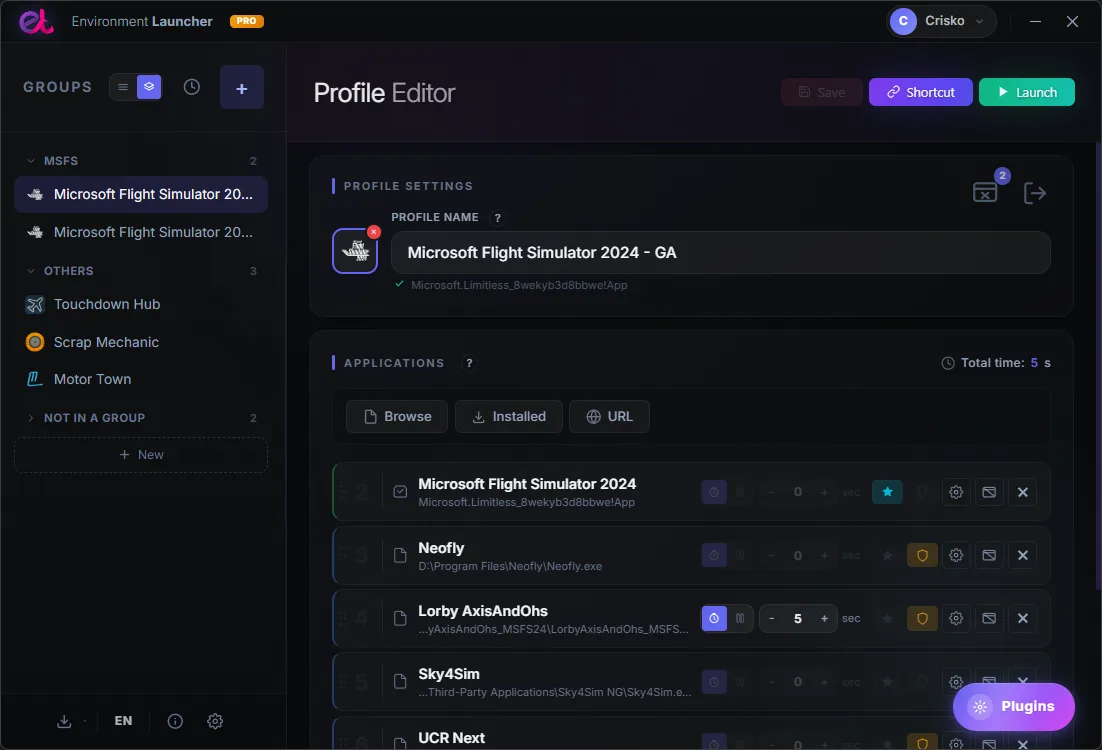Increase Lorby AxisAndOhs delay with plus

[x=824, y=619]
